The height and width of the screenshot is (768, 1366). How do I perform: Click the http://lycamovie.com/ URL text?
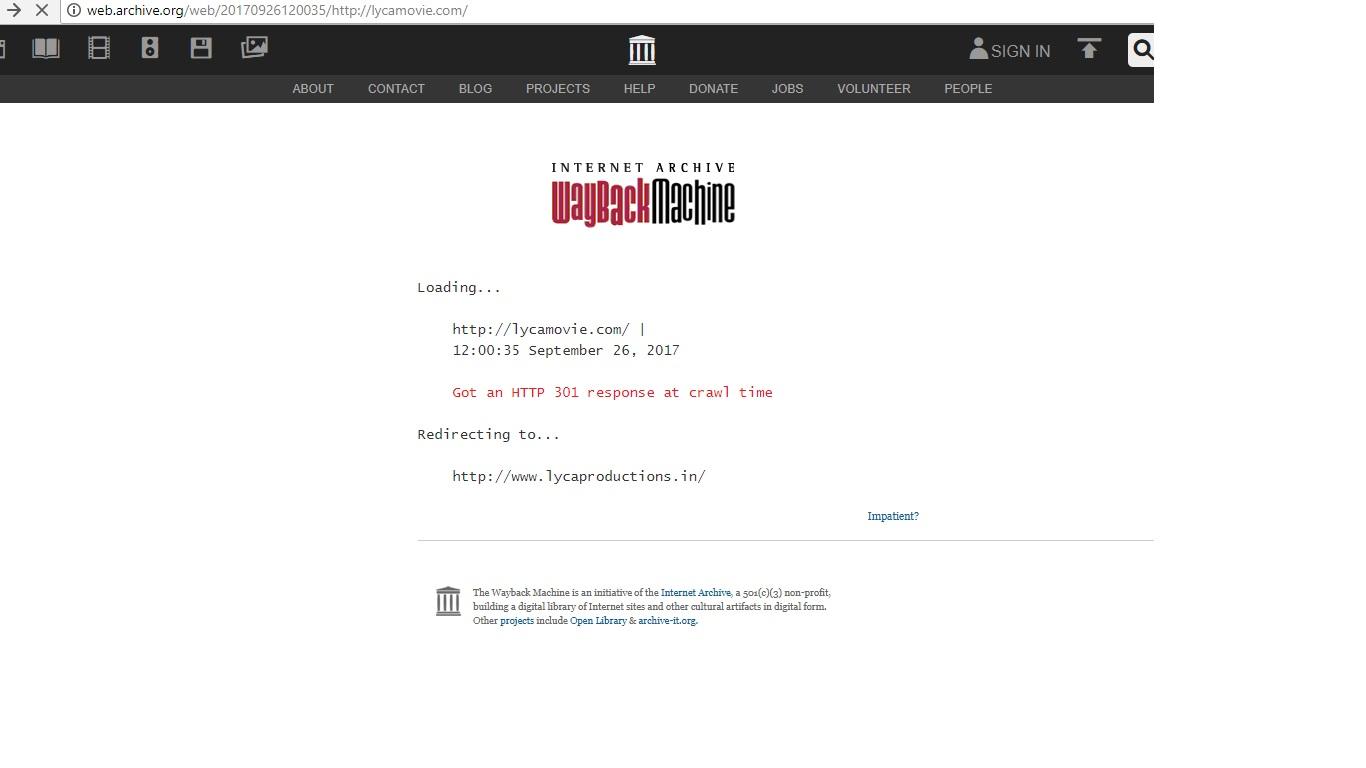pos(541,329)
